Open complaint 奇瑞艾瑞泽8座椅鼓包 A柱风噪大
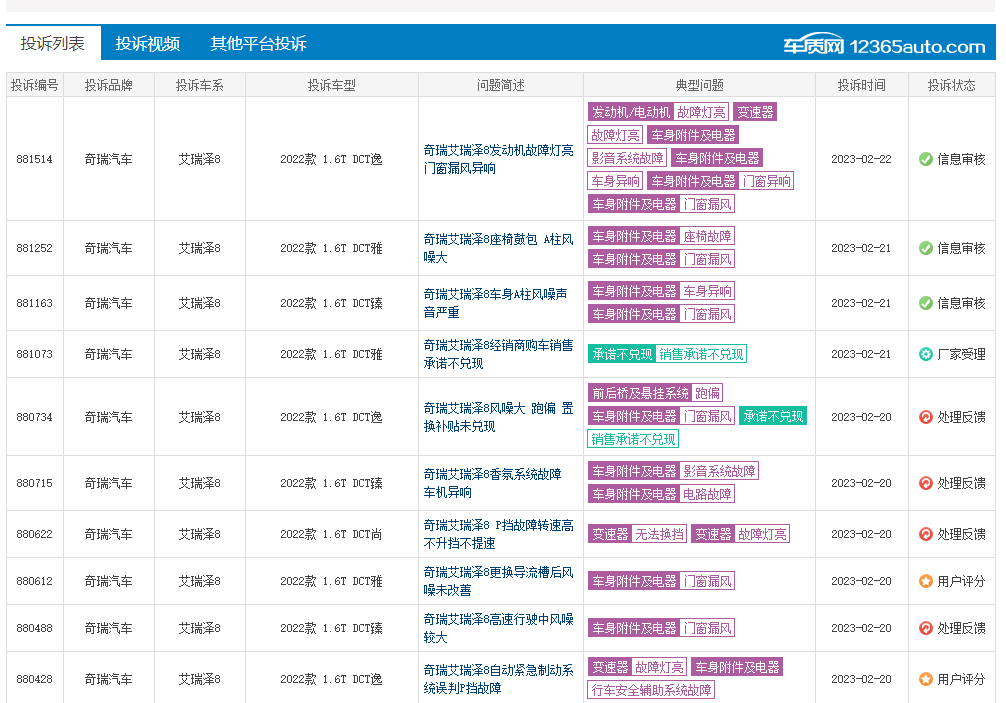 click(499, 248)
